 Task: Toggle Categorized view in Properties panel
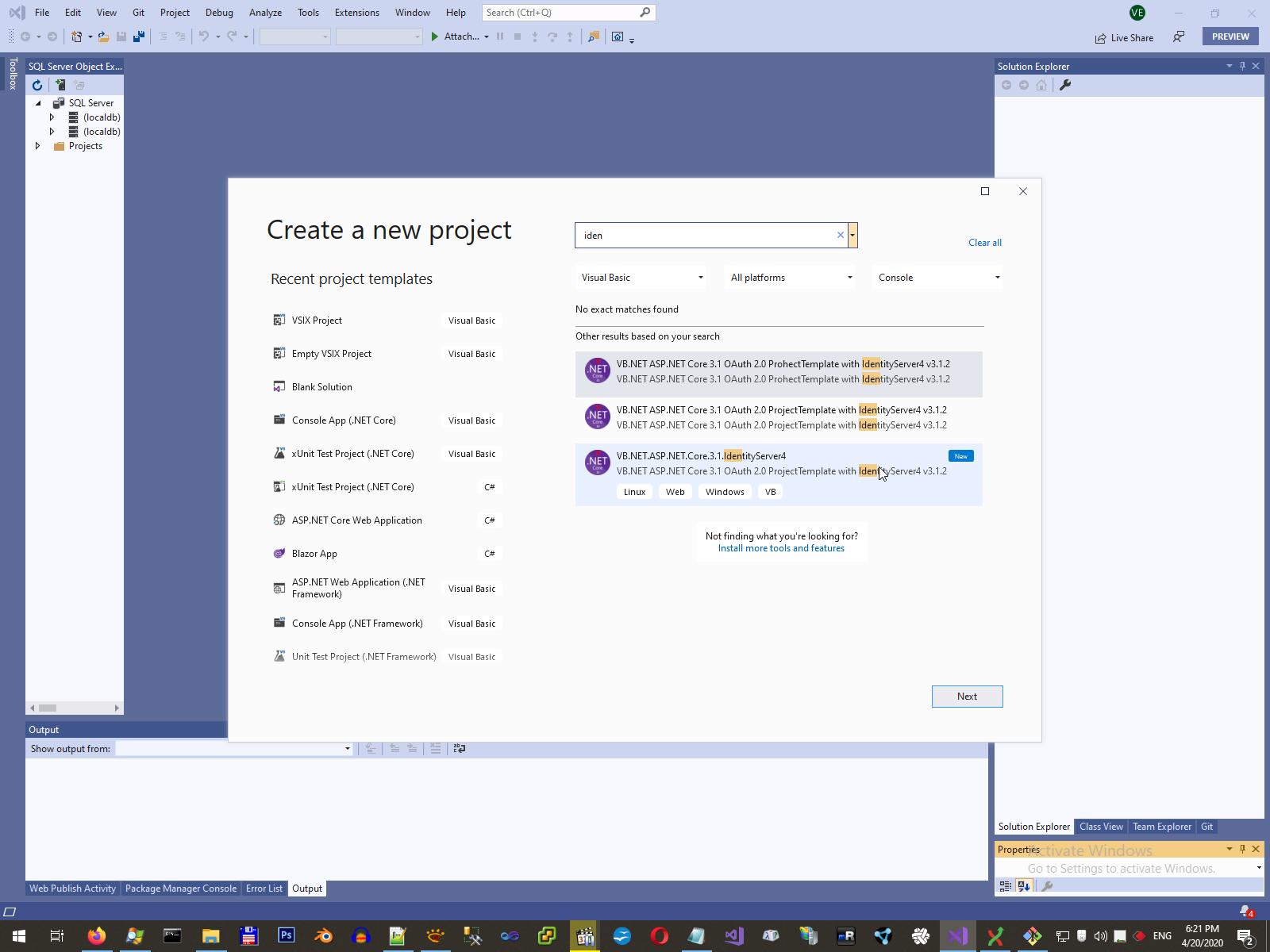click(1006, 886)
